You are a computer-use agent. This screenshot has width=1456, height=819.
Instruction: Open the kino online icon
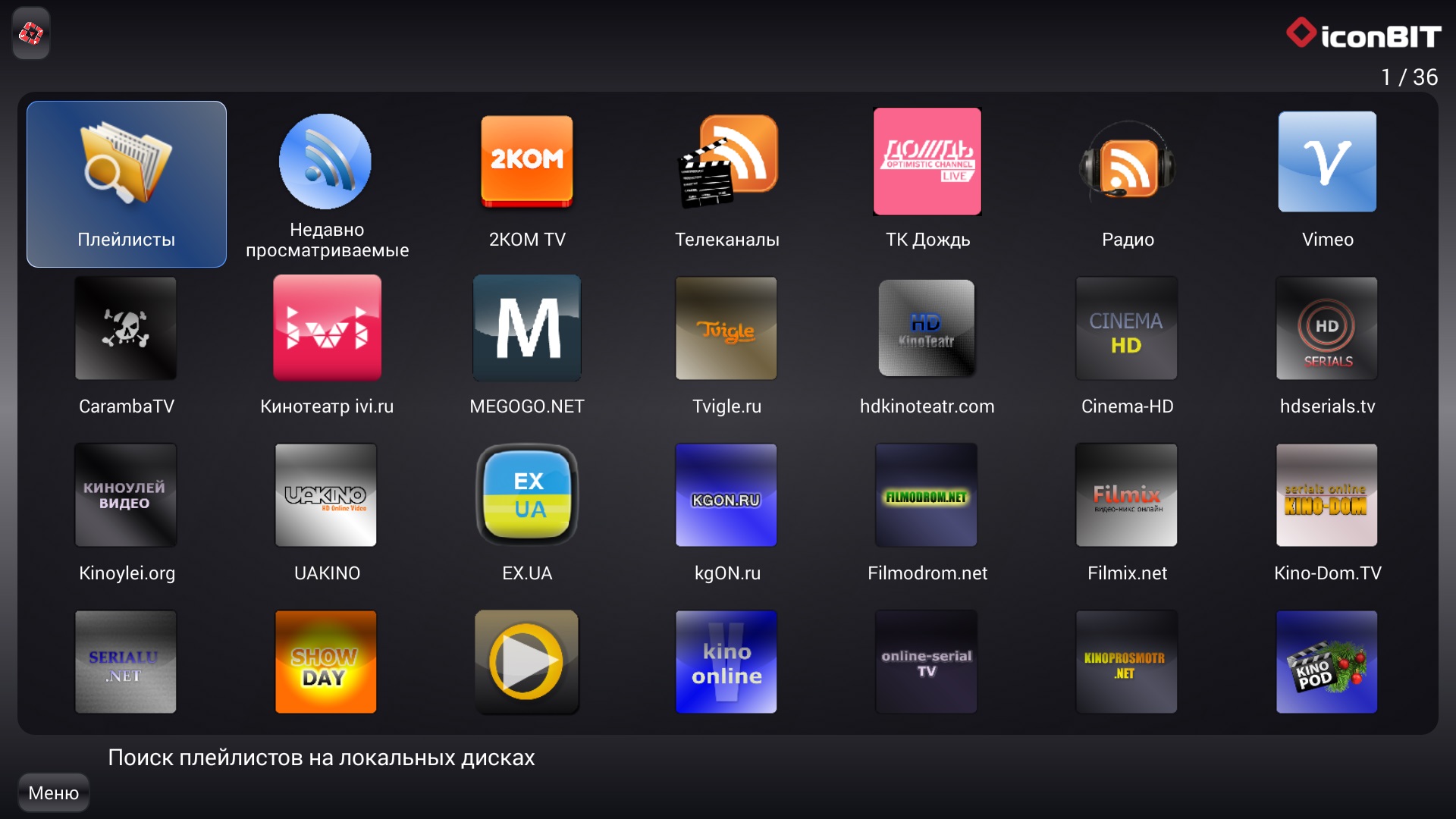coord(726,662)
